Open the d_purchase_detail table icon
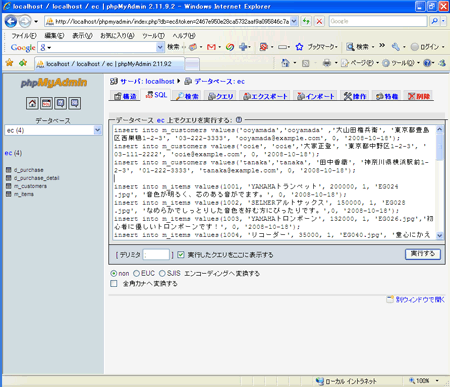 pyautogui.click(x=9, y=178)
